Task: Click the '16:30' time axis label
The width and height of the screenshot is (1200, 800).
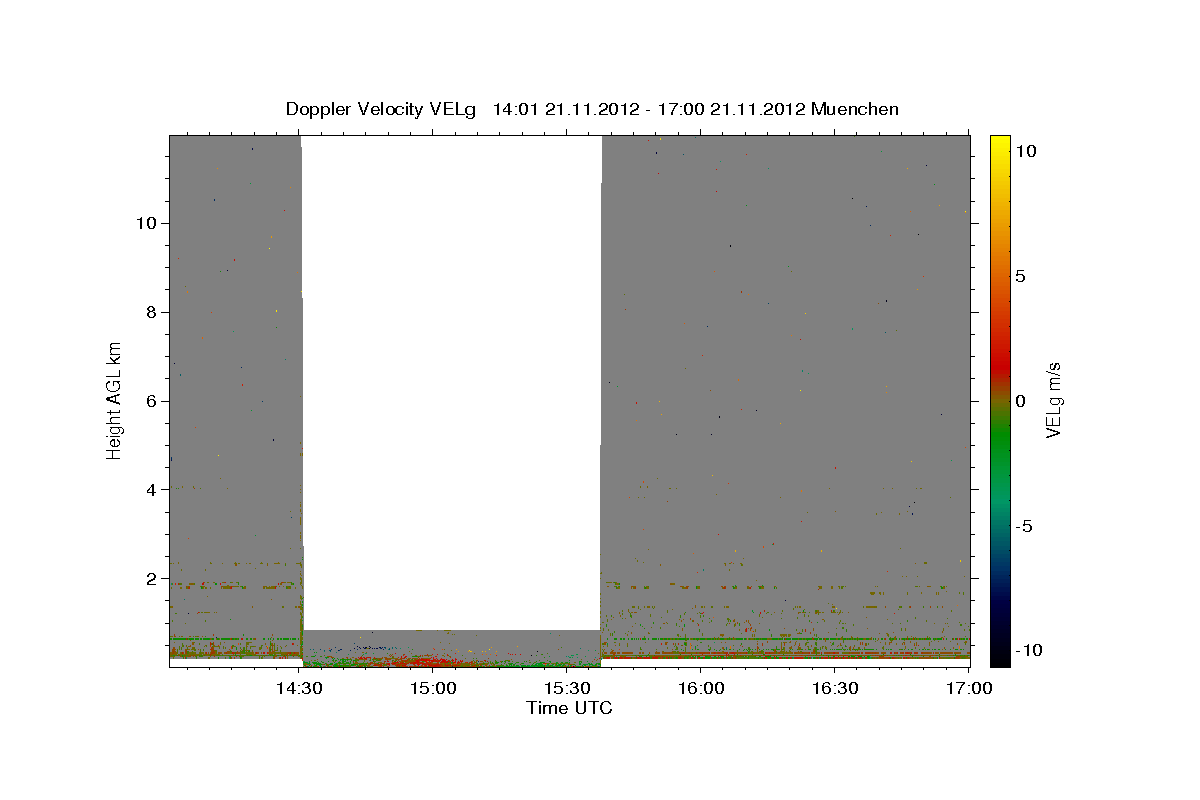Action: tap(835, 688)
